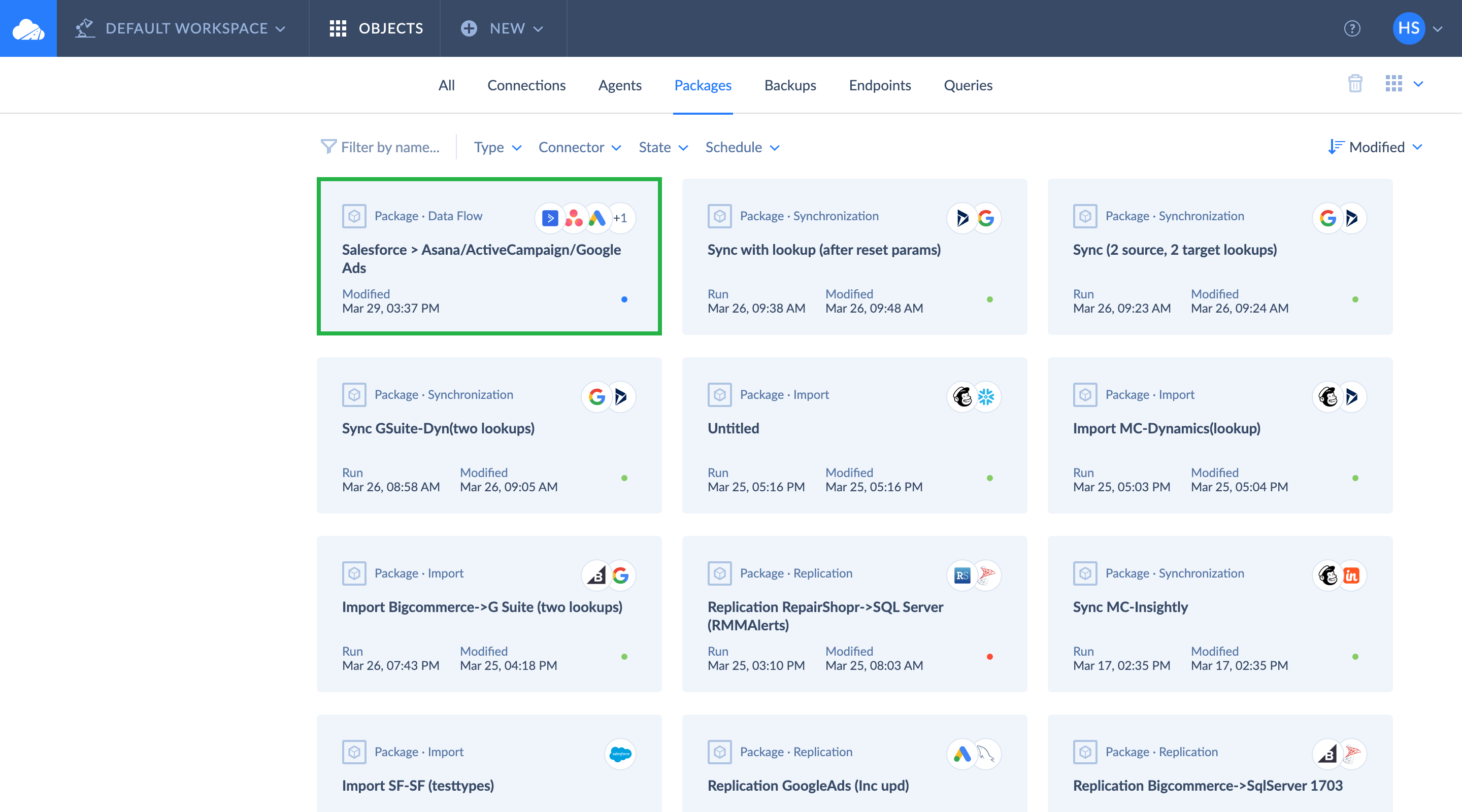Image resolution: width=1462 pixels, height=812 pixels.
Task: Click connector icons on Sync MC-Insightly card
Action: pos(1340,576)
